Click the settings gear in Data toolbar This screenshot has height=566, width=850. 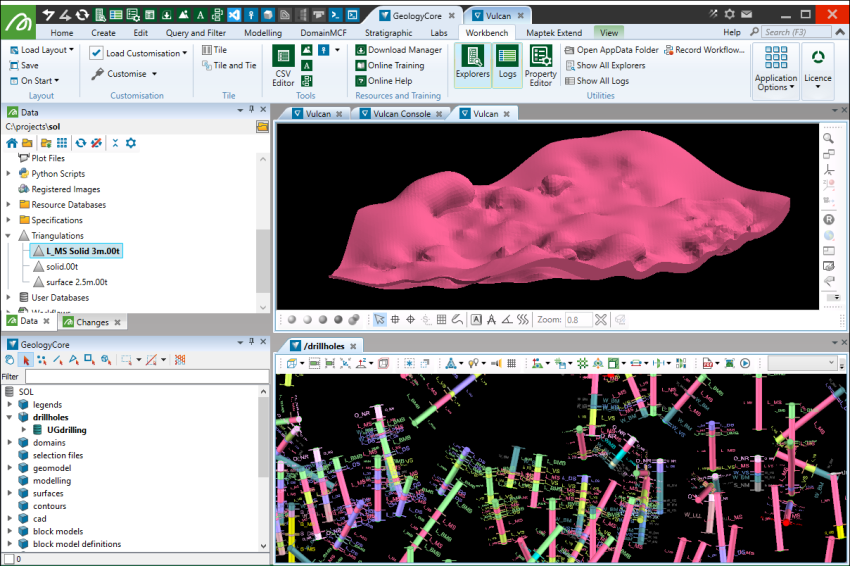pyautogui.click(x=130, y=143)
